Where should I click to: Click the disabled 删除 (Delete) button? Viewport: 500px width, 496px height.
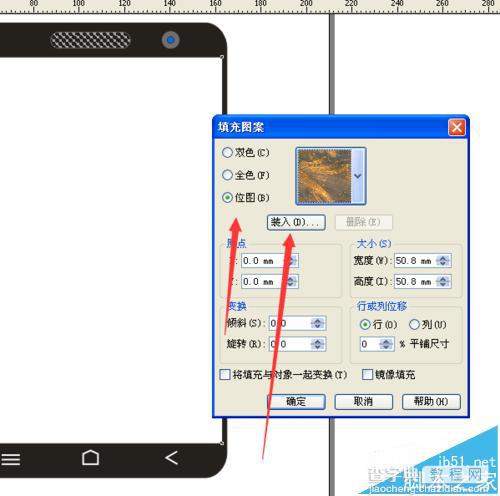point(363,222)
